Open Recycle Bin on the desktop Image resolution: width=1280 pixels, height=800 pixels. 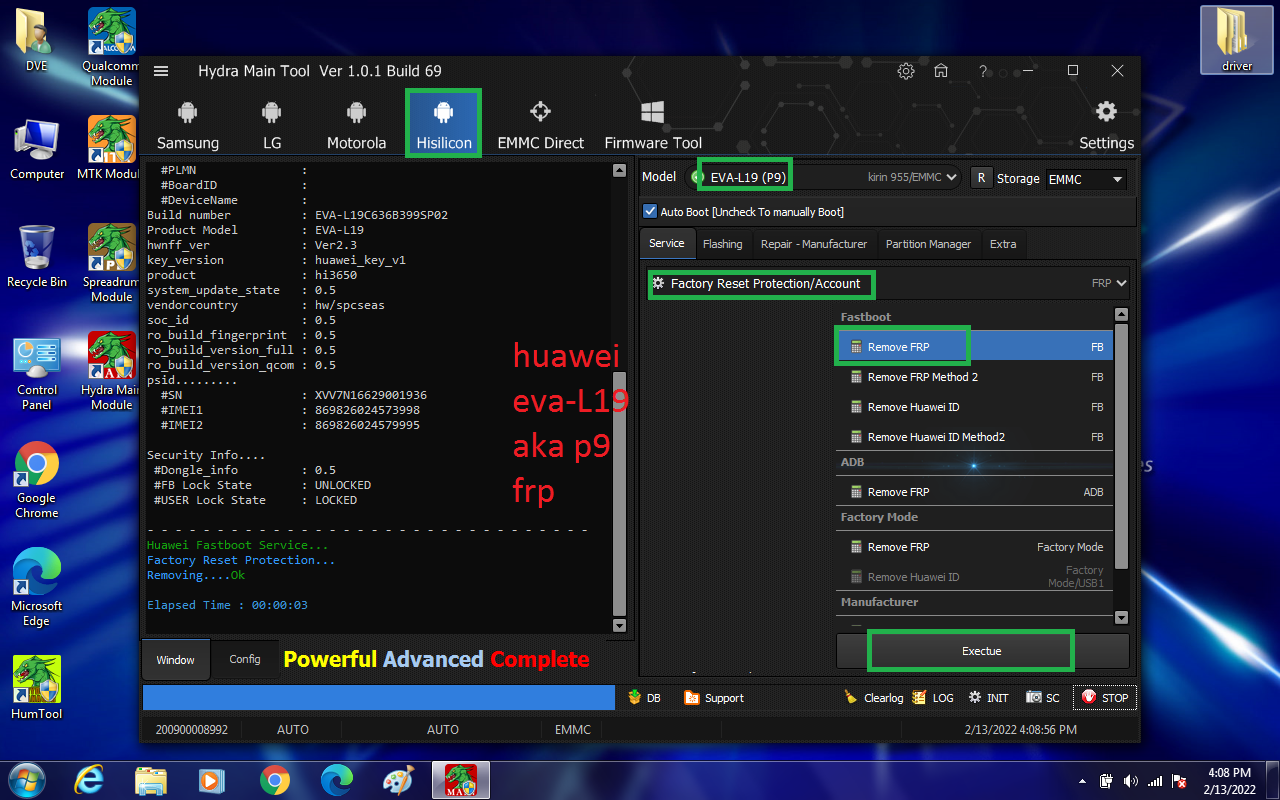click(37, 256)
